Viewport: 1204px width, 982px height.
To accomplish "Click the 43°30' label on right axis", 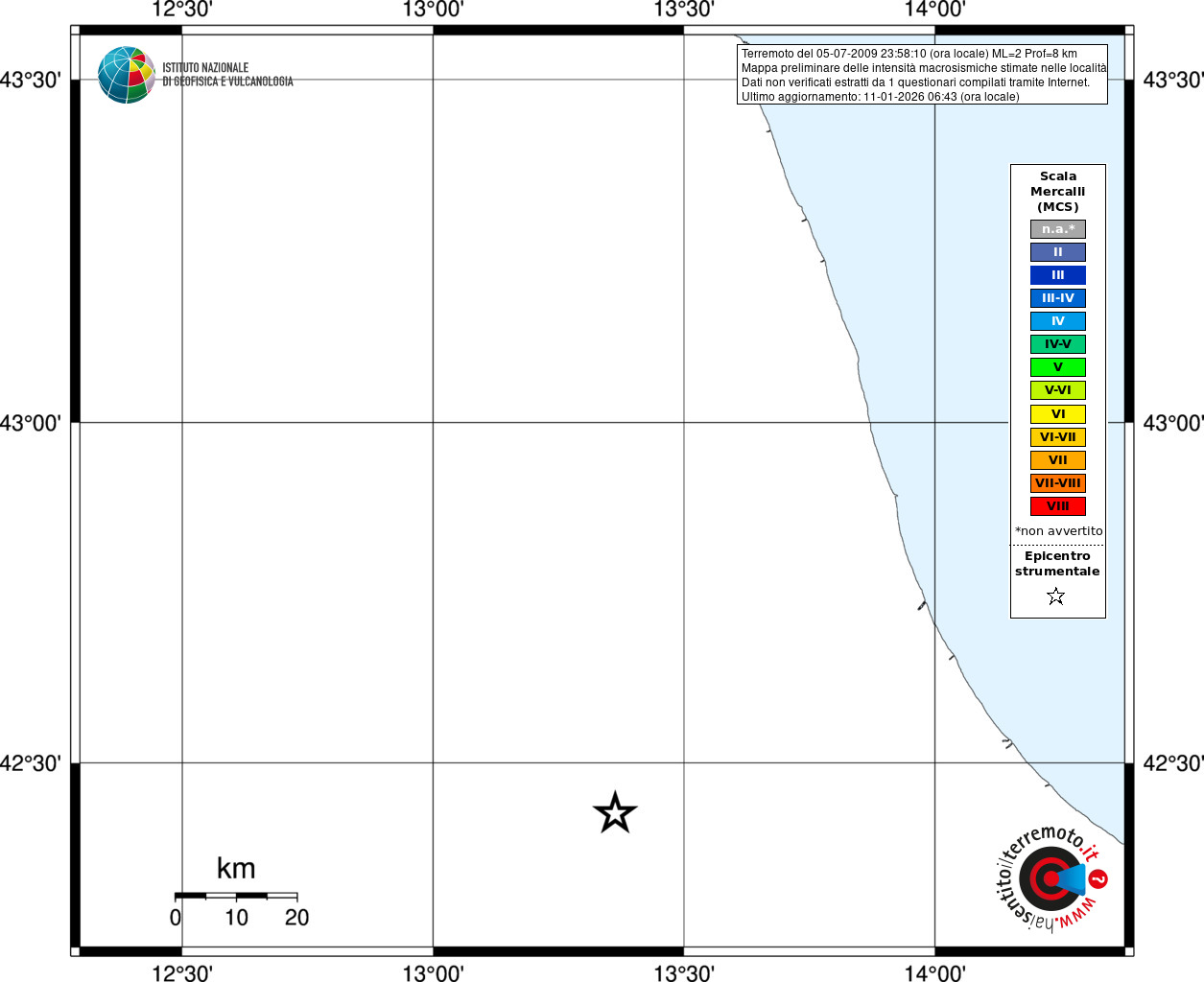I will [1173, 80].
